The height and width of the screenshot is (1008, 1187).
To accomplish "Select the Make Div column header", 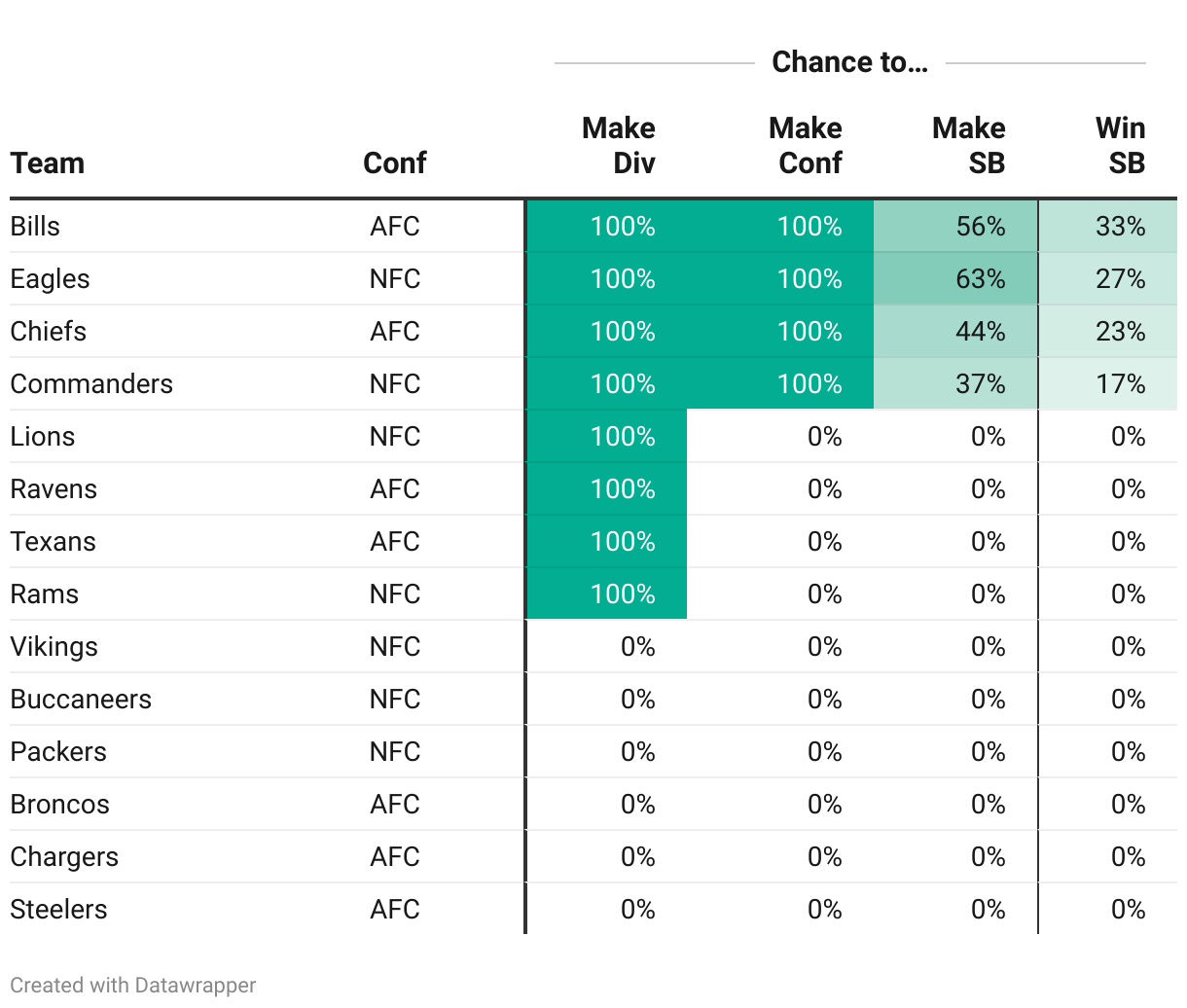I will (x=619, y=145).
